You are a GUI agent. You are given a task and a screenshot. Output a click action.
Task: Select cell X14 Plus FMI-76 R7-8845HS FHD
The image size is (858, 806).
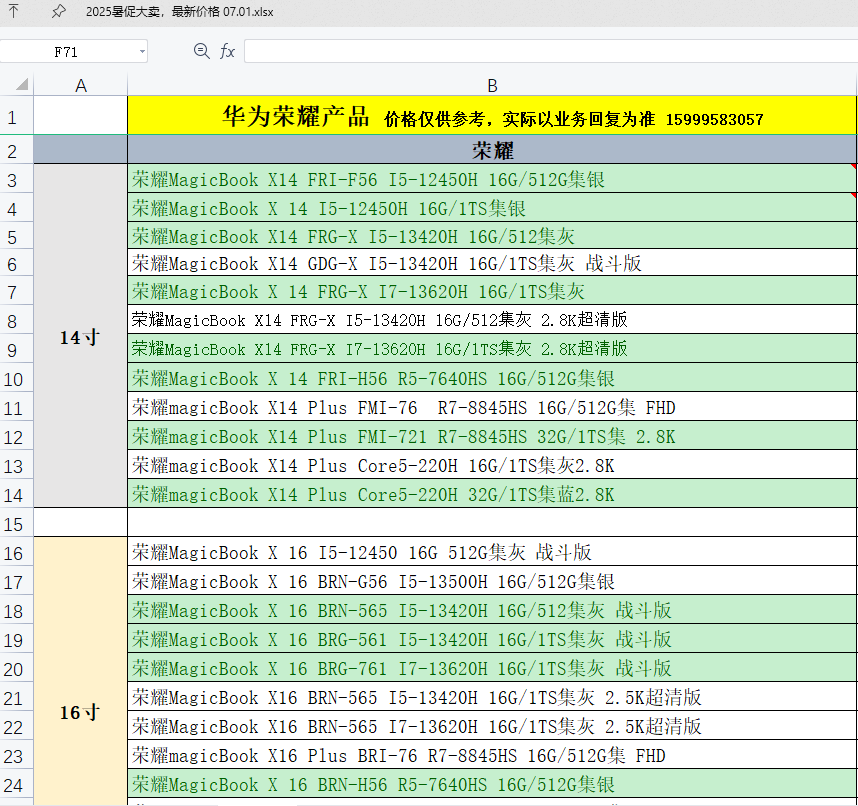[x=492, y=407]
